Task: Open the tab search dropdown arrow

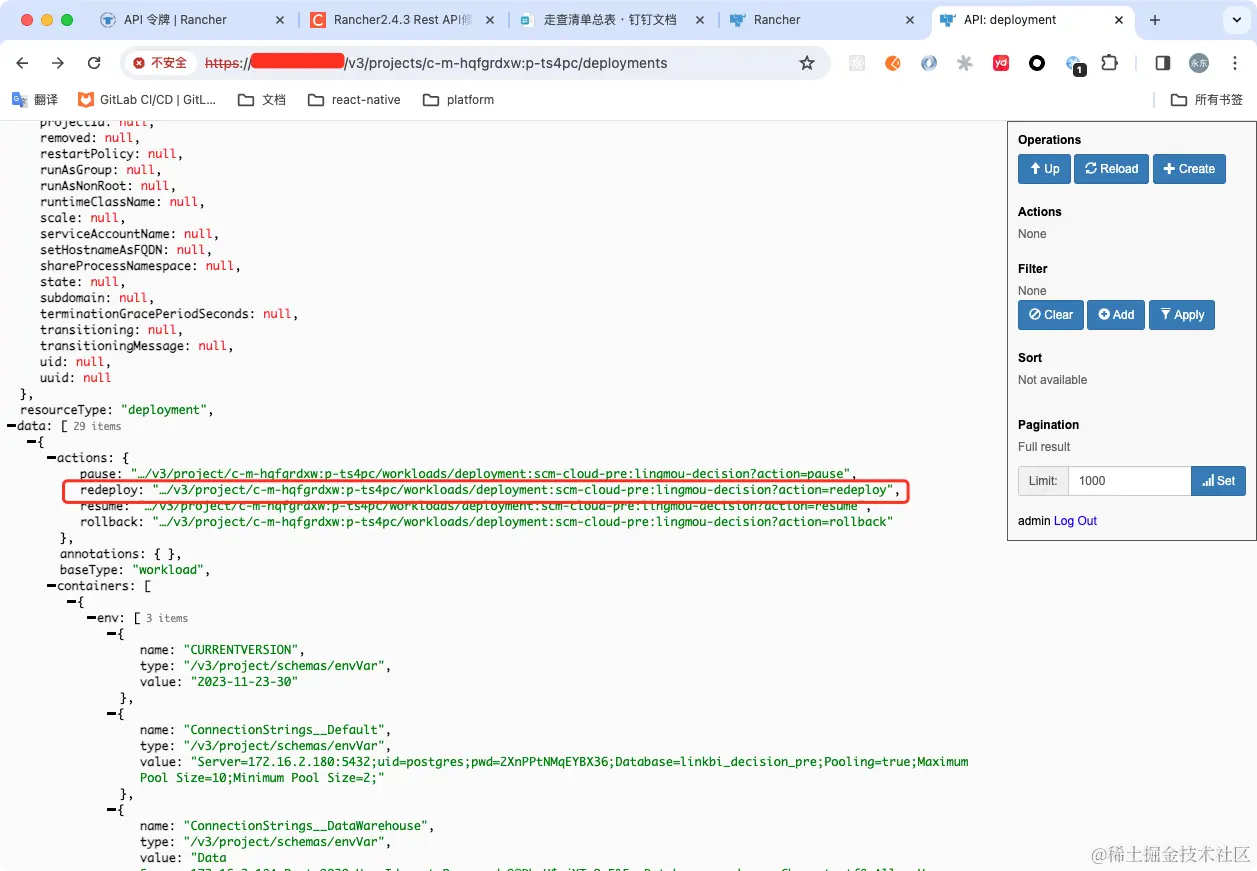Action: pyautogui.click(x=1235, y=20)
